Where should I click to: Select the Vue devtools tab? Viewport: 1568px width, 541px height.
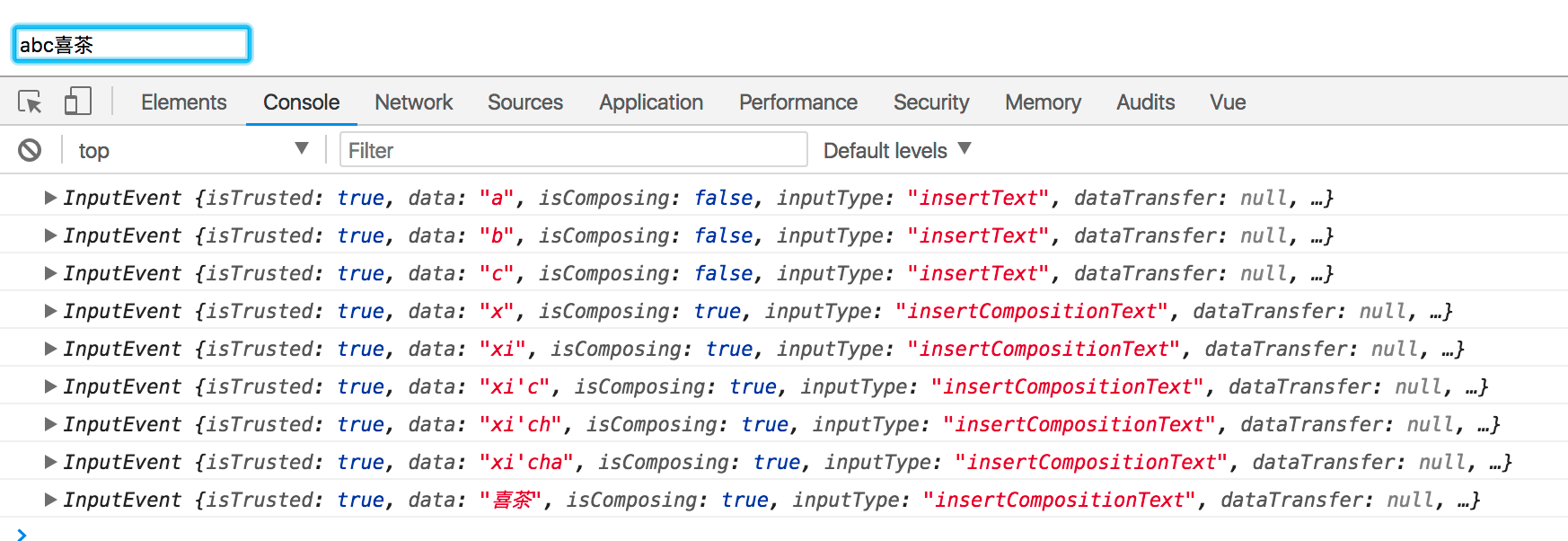1228,102
